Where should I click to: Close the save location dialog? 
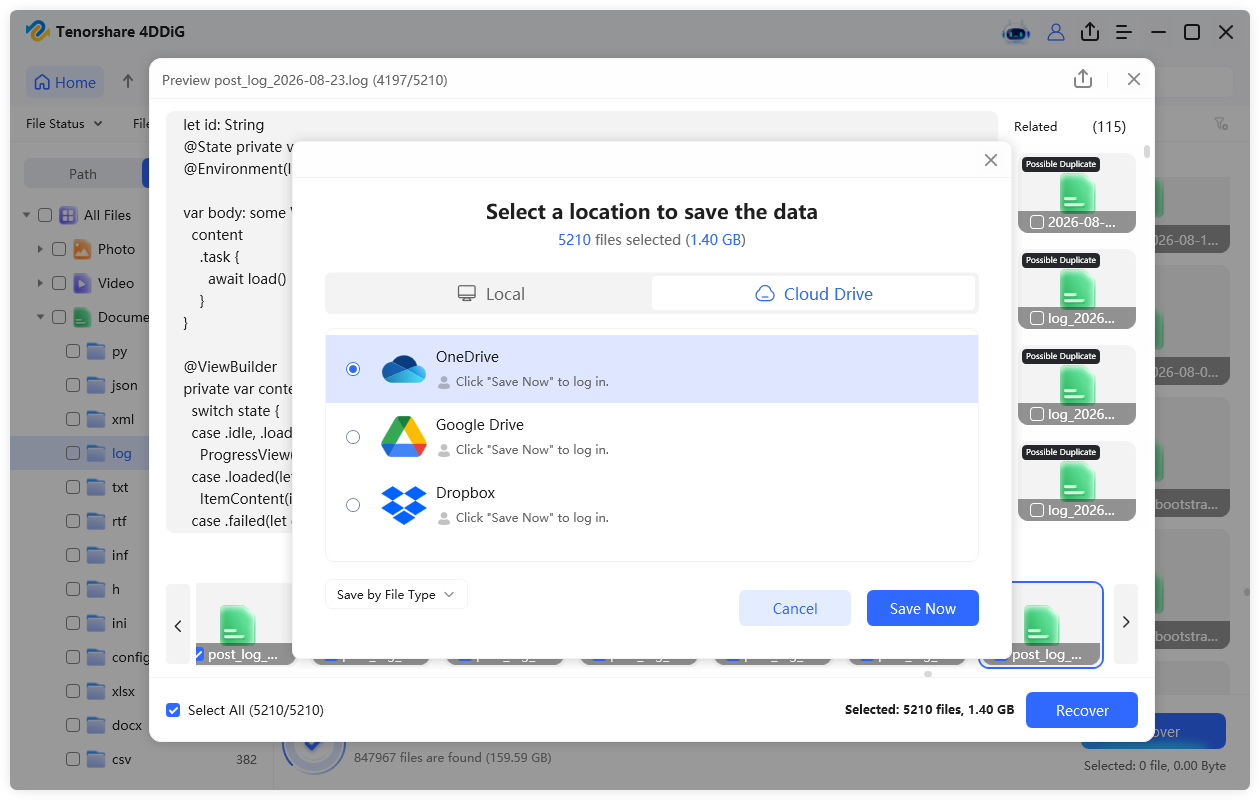[x=991, y=160]
